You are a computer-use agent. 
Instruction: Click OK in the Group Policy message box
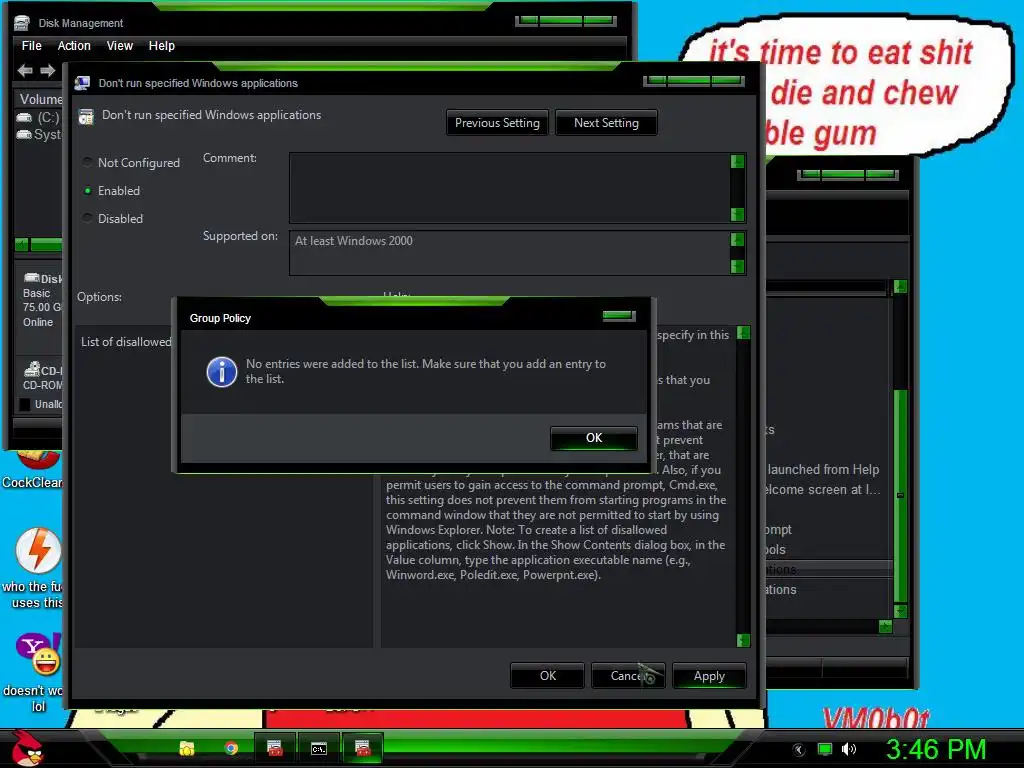(594, 438)
